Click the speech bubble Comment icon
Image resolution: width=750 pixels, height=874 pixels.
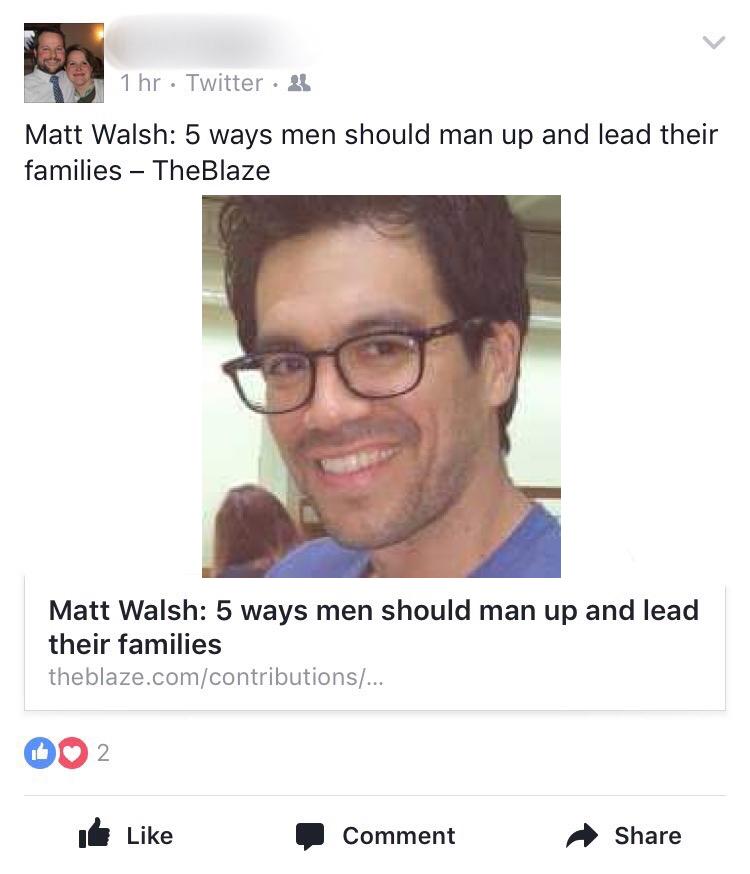pos(310,836)
